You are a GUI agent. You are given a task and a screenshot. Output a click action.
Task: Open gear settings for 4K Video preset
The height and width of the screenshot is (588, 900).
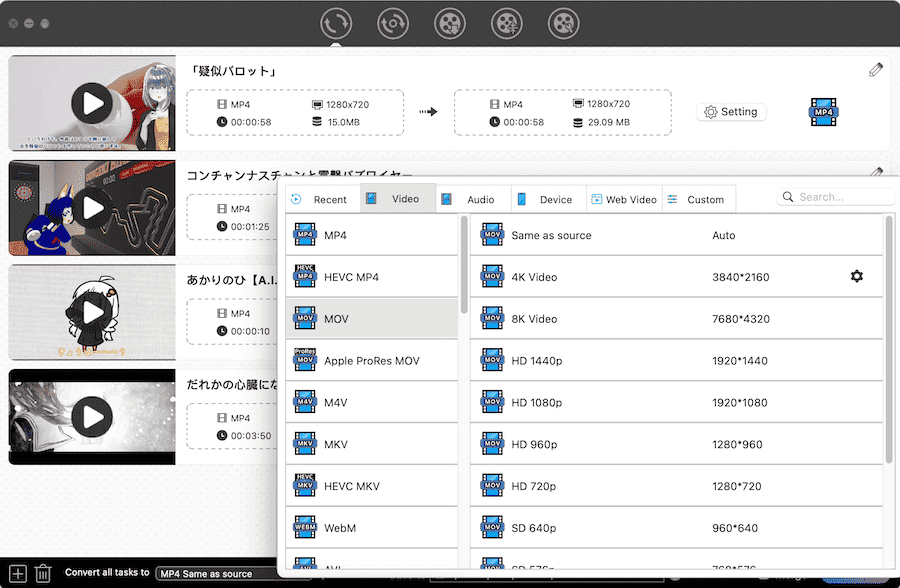(856, 276)
